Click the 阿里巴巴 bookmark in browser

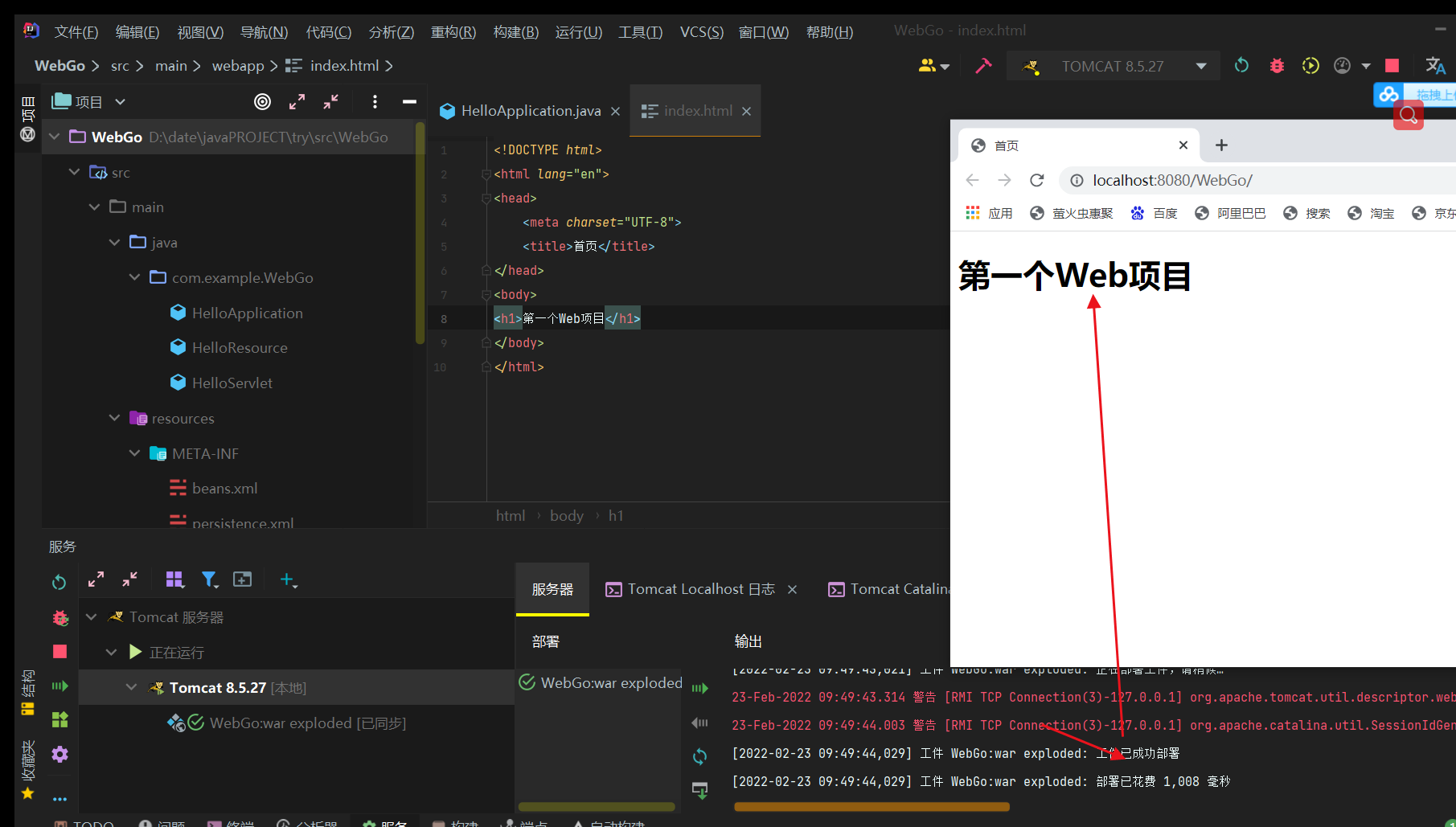click(x=1230, y=213)
